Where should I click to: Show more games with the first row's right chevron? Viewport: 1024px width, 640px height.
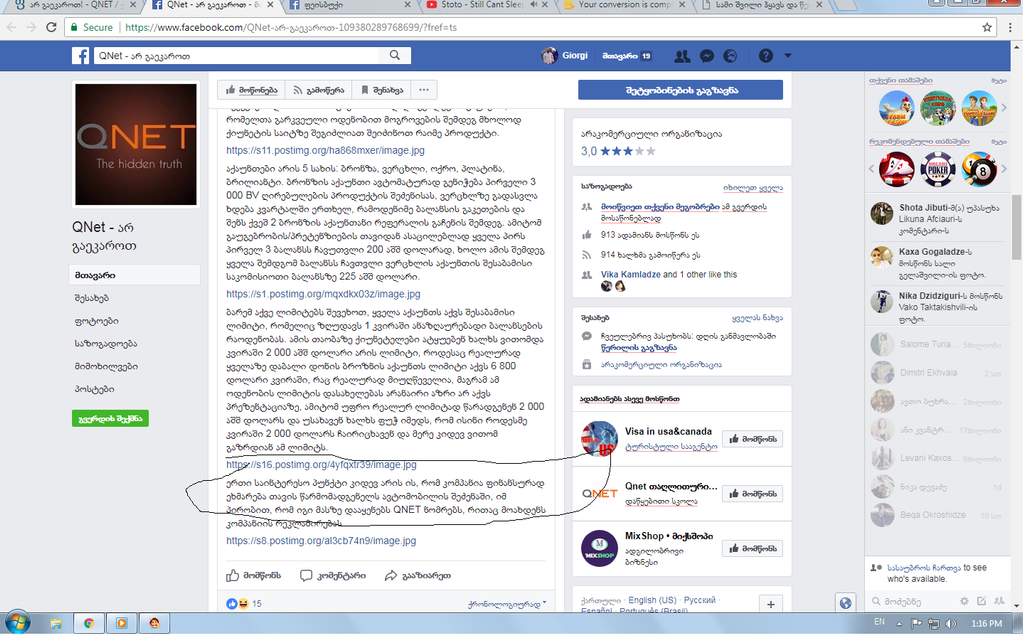[1004, 108]
